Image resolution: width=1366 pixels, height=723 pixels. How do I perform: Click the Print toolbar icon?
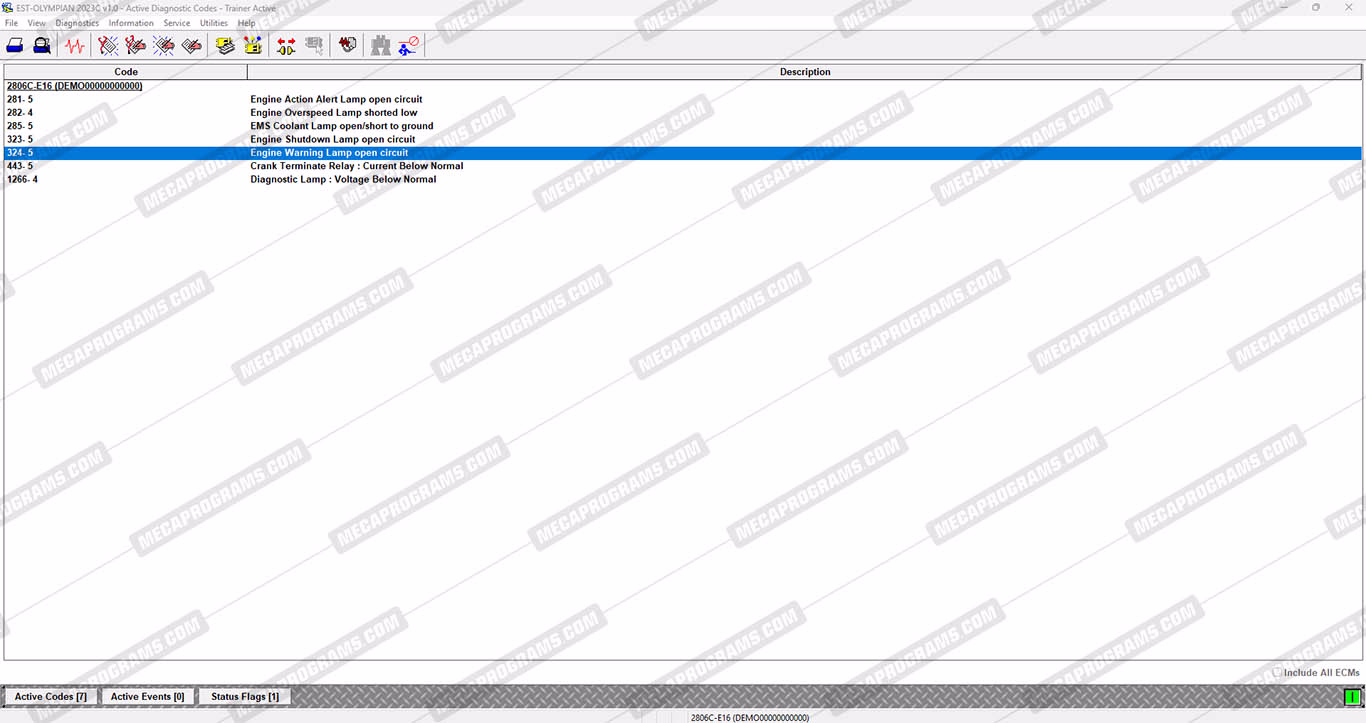(15, 45)
